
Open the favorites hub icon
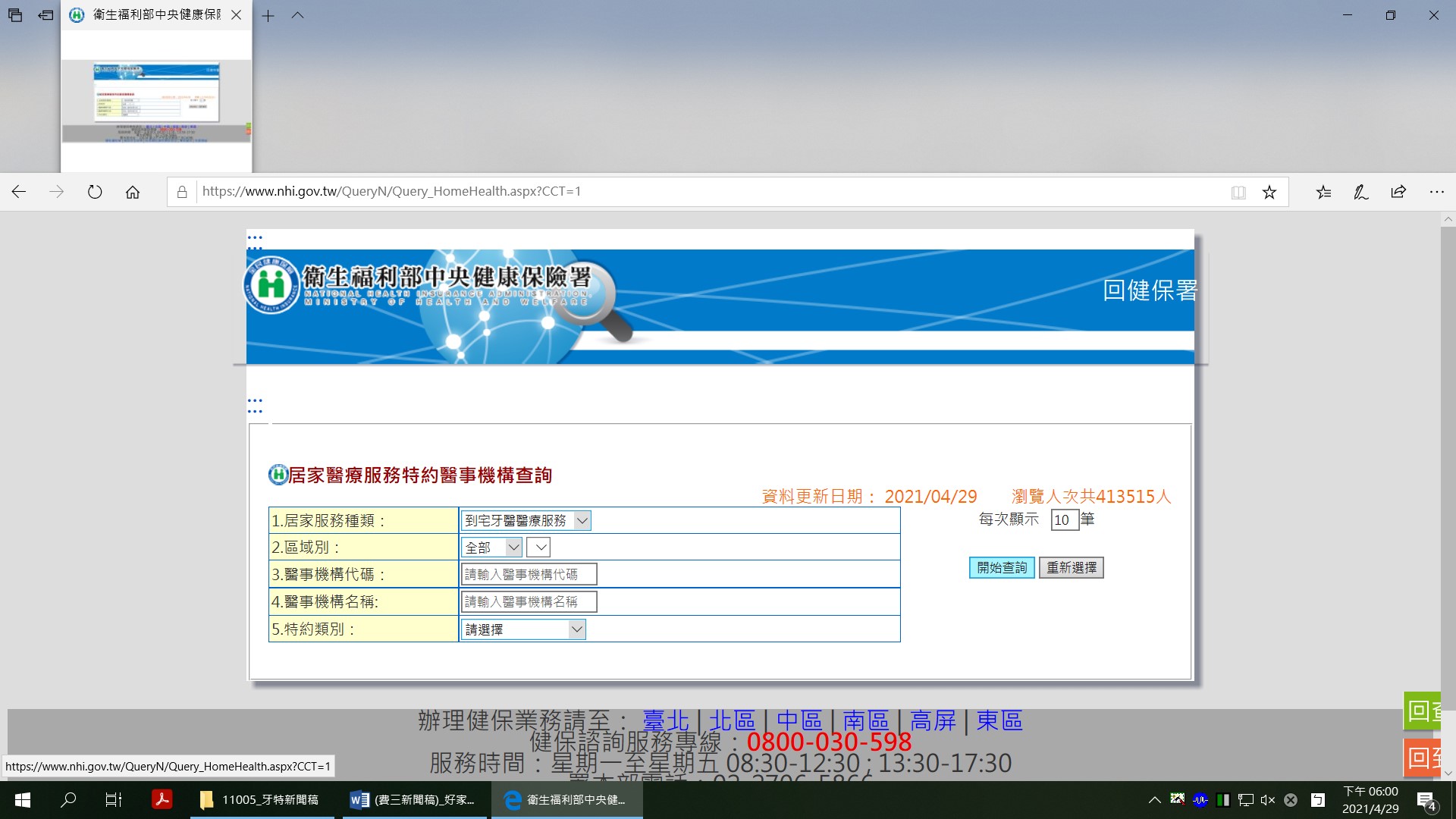(x=1323, y=192)
